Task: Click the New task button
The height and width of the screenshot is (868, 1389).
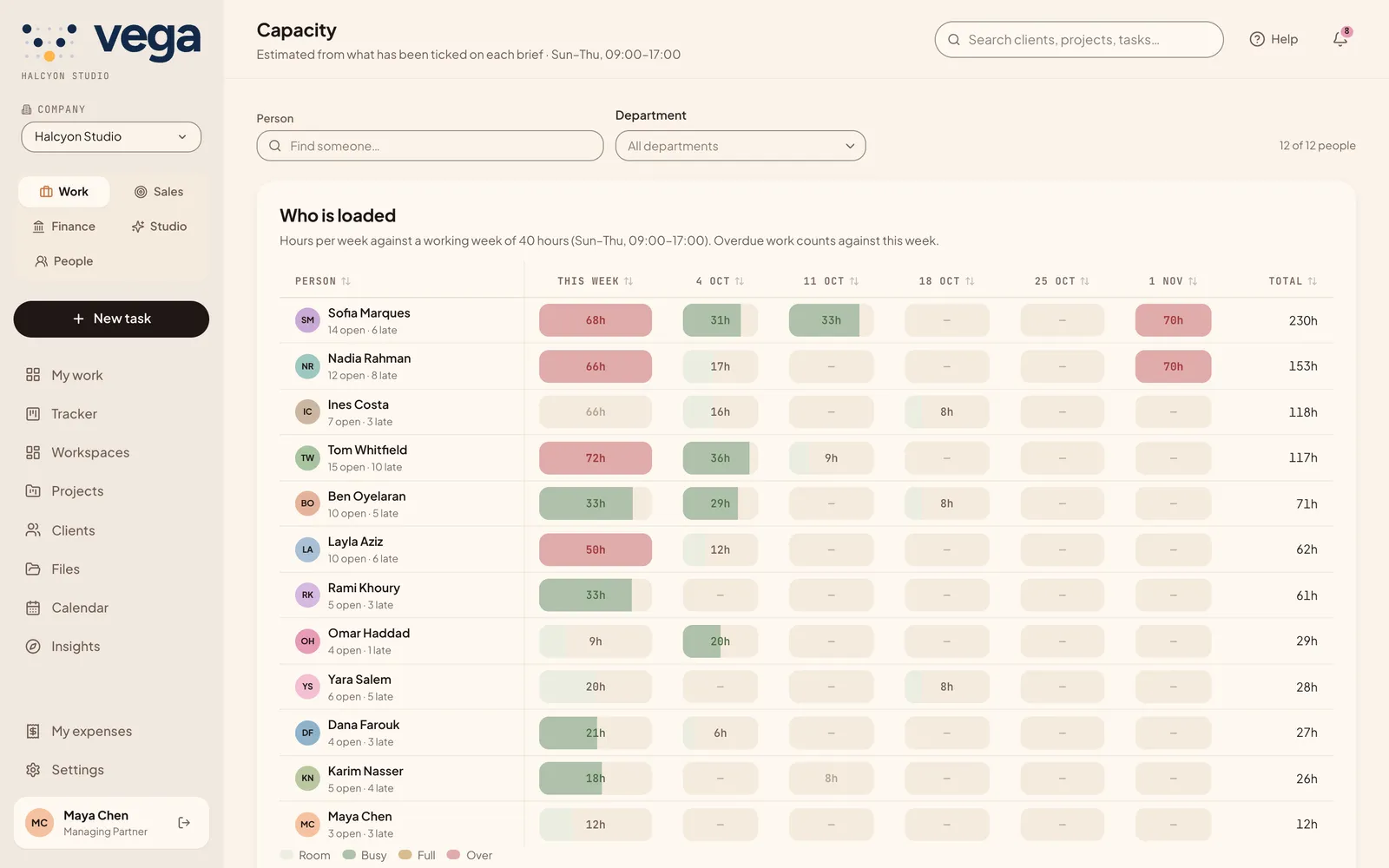Action: [111, 319]
